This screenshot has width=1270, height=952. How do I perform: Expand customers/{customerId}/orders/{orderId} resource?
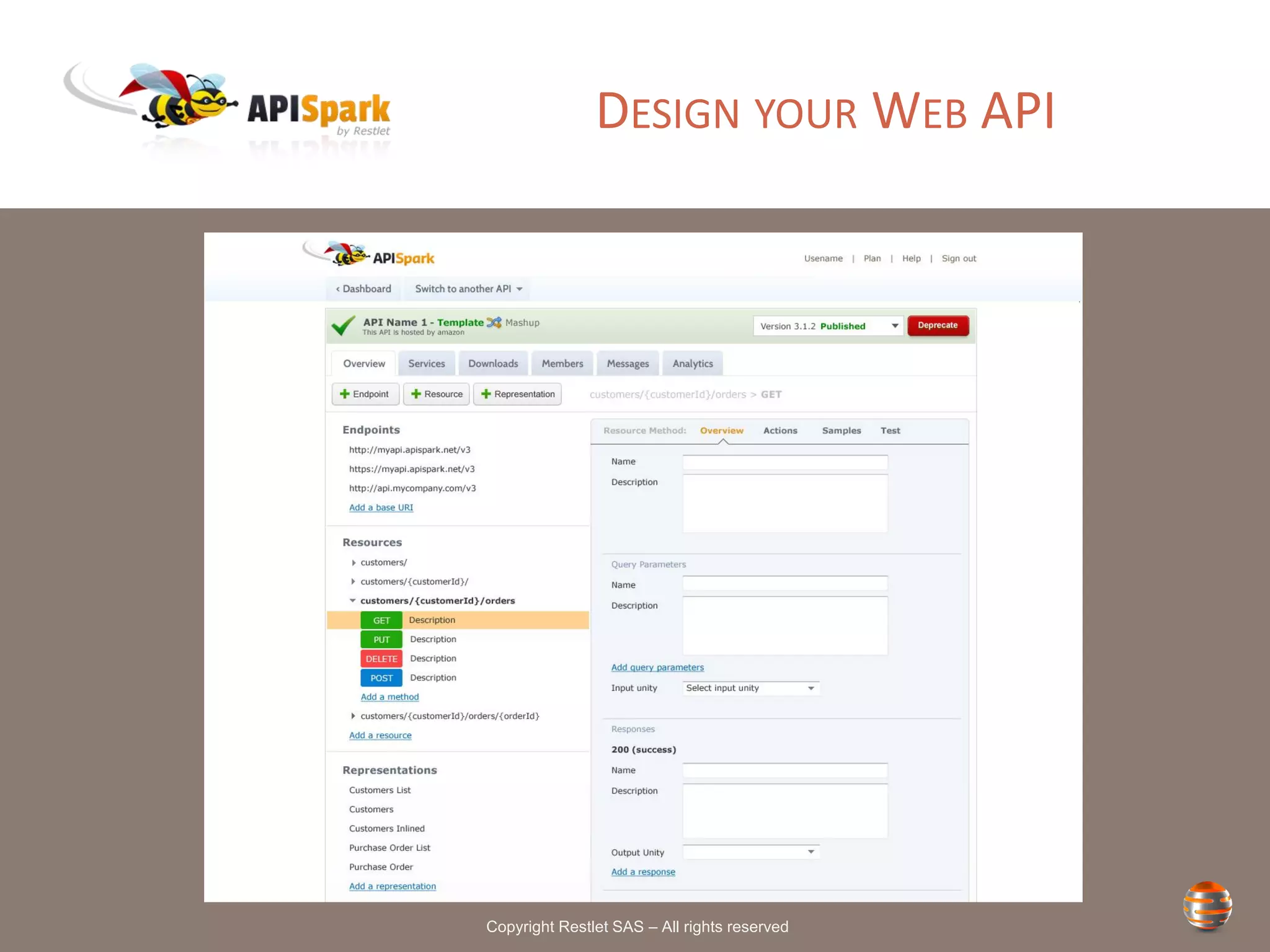(353, 716)
